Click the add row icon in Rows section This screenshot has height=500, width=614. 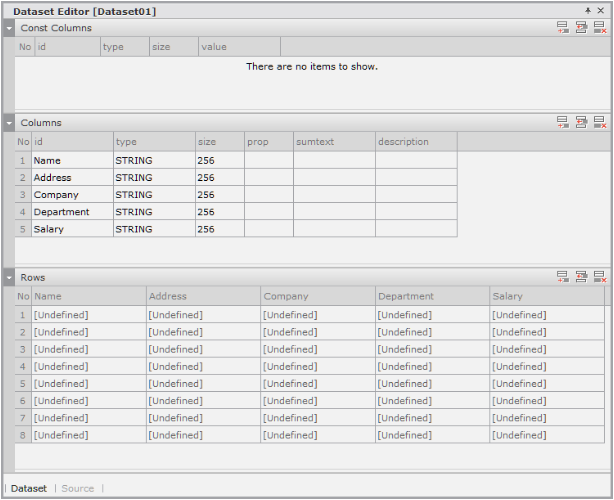coord(563,277)
